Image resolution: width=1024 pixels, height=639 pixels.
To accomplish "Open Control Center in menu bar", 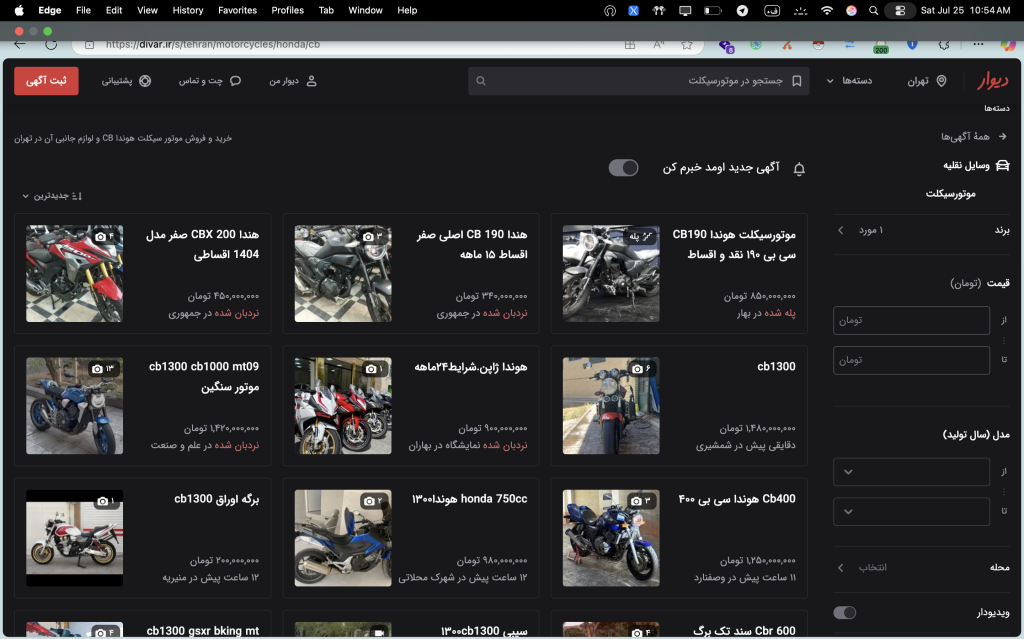I will click(900, 10).
